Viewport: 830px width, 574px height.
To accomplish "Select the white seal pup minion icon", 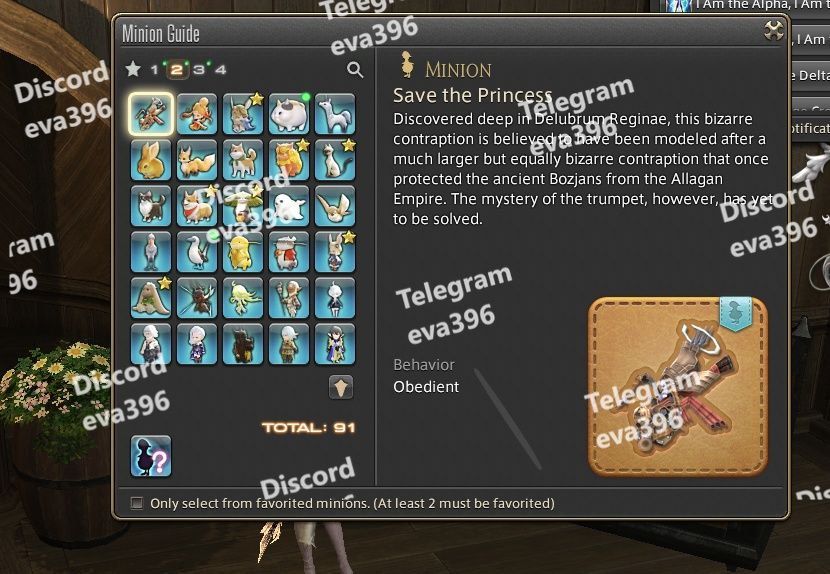I will click(x=288, y=206).
